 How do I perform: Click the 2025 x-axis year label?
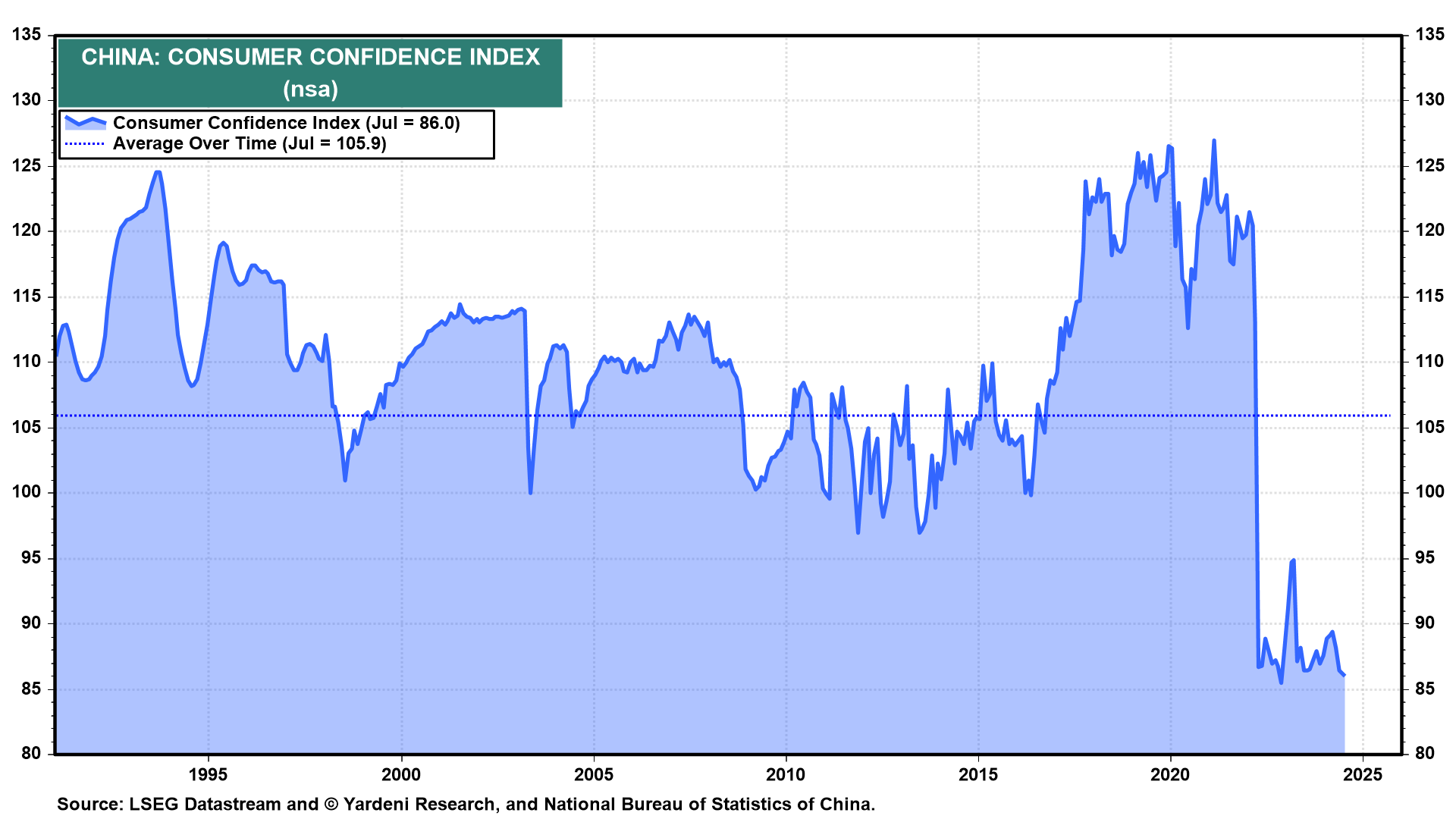point(1363,775)
